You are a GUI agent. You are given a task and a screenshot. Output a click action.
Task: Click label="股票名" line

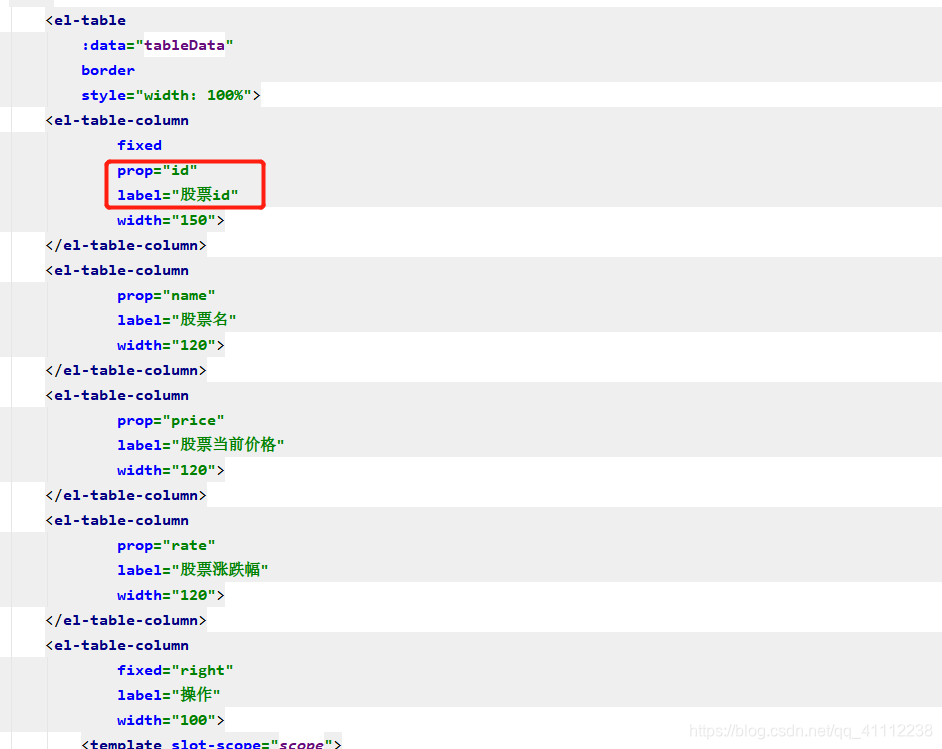pos(177,320)
